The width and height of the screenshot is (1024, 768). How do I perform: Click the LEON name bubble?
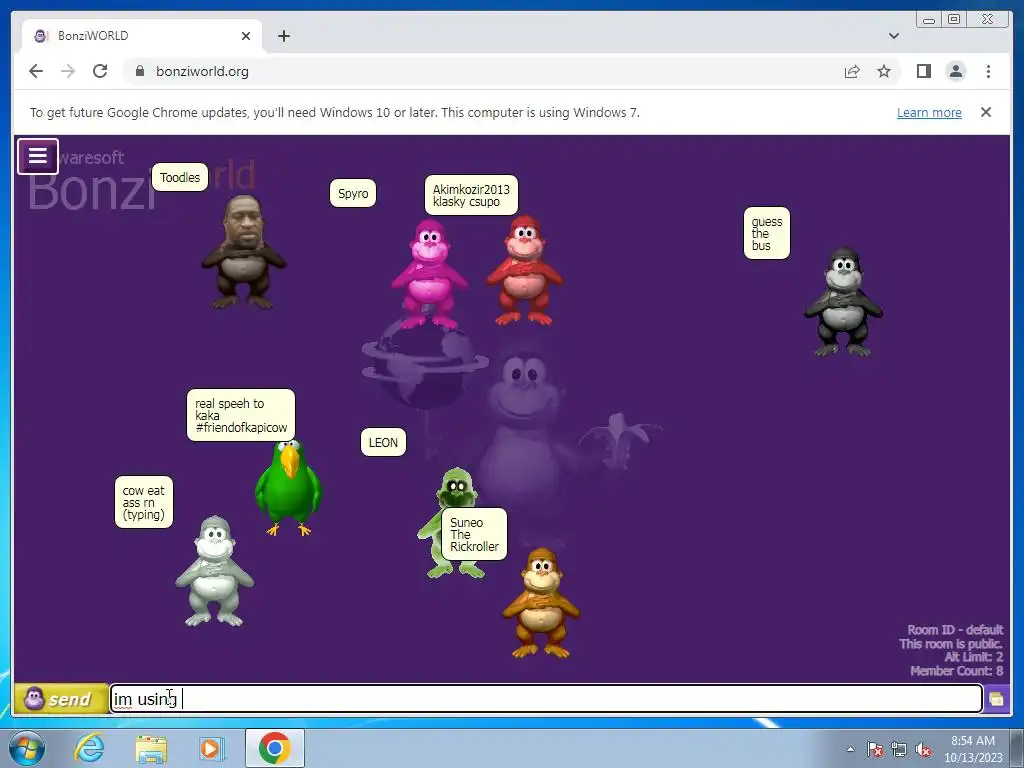[383, 442]
